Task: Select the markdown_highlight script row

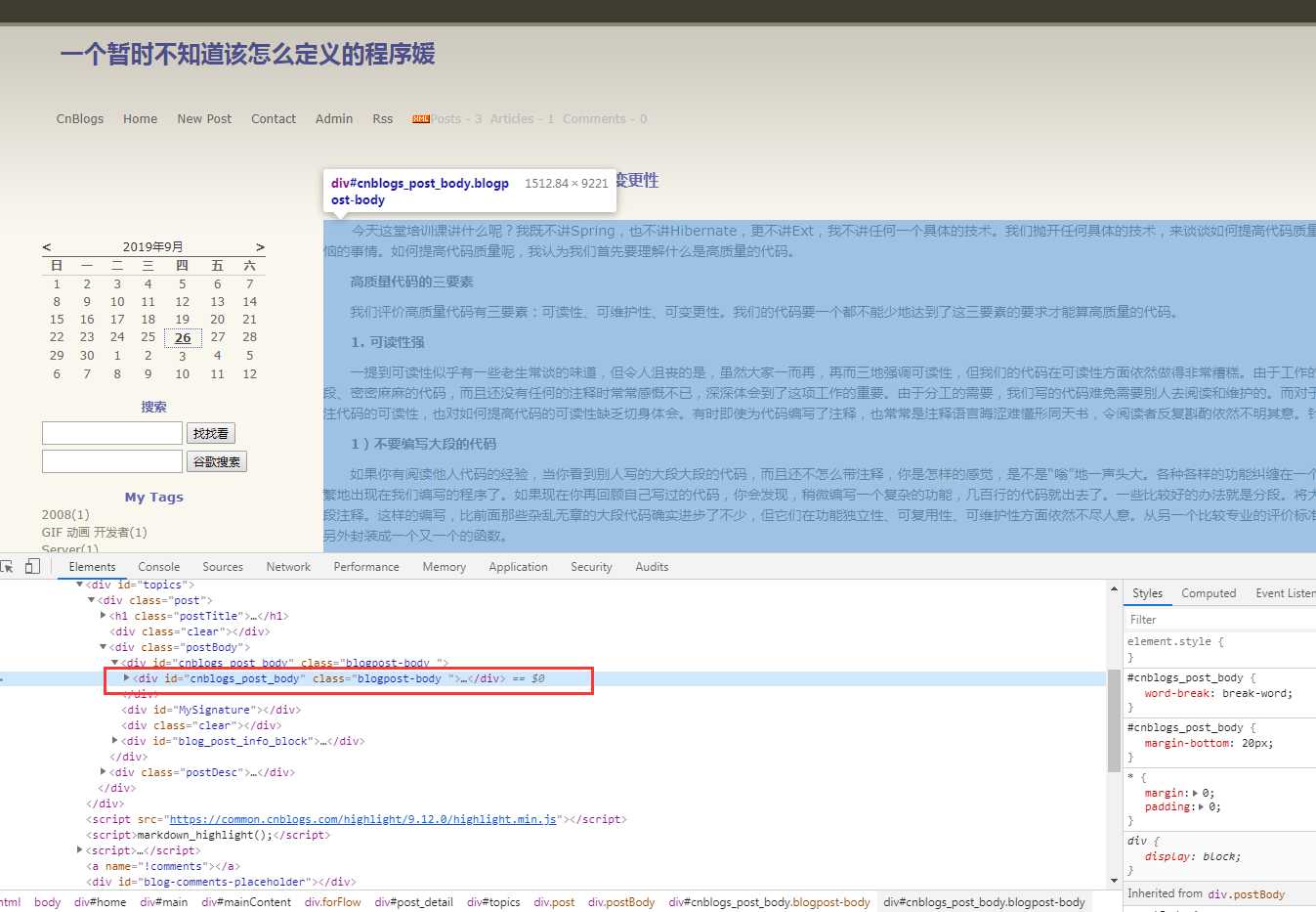Action: pyautogui.click(x=208, y=835)
